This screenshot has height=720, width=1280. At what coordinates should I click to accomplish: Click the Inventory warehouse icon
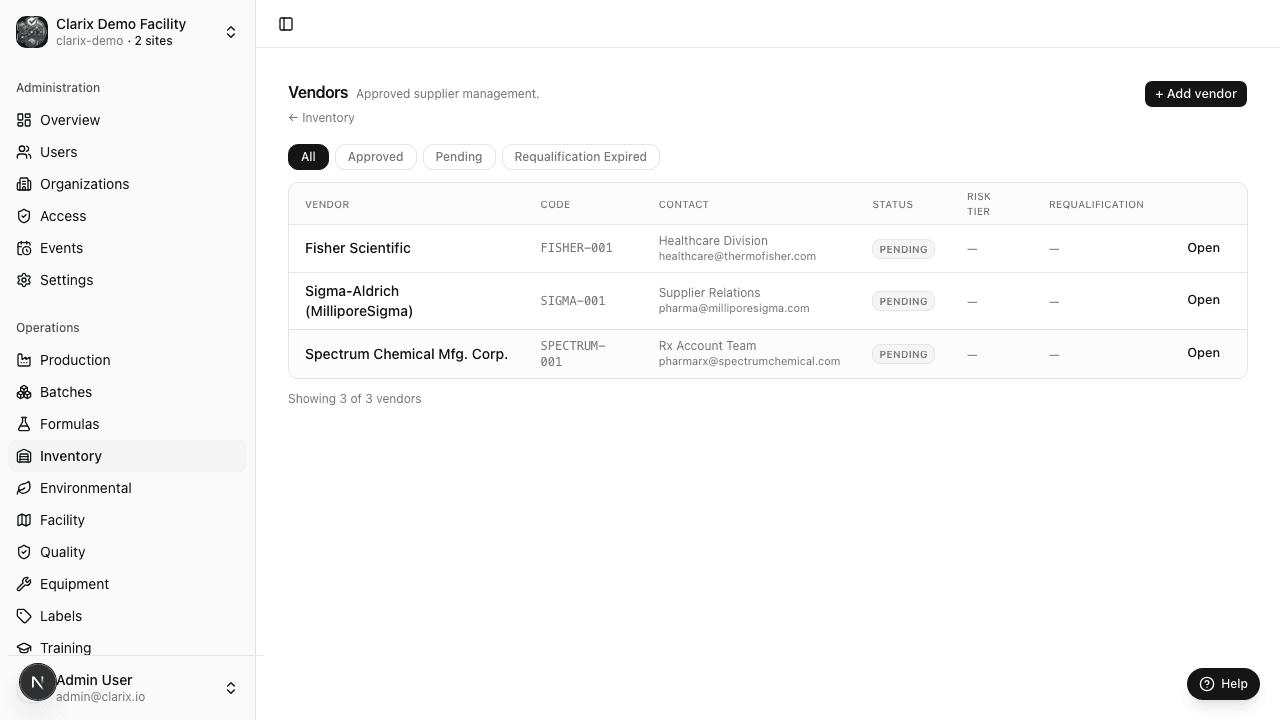tap(24, 456)
